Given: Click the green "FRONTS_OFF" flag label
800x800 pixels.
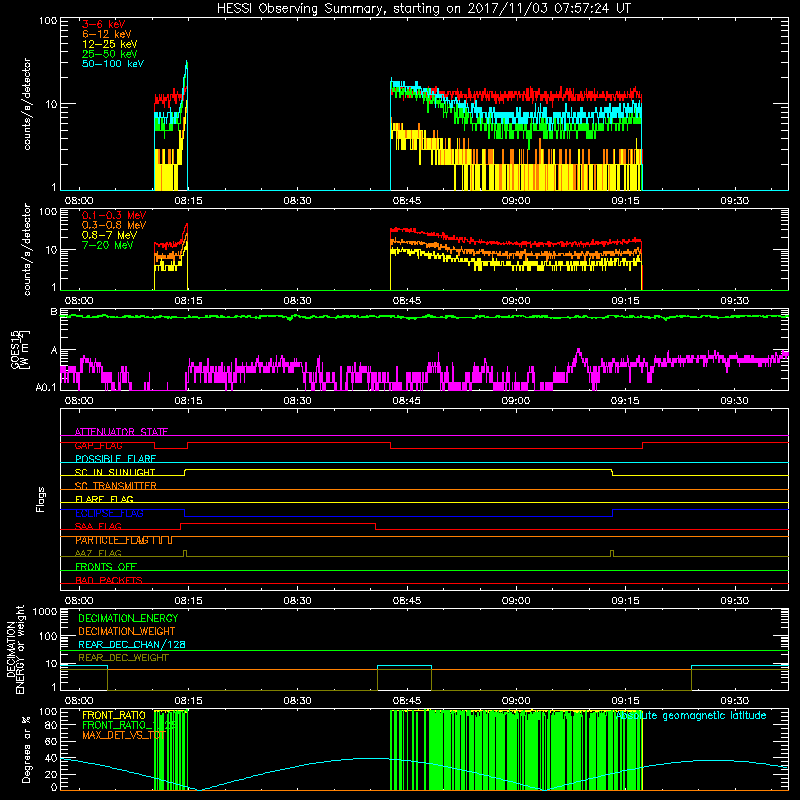Looking at the screenshot, I should [x=106, y=567].
